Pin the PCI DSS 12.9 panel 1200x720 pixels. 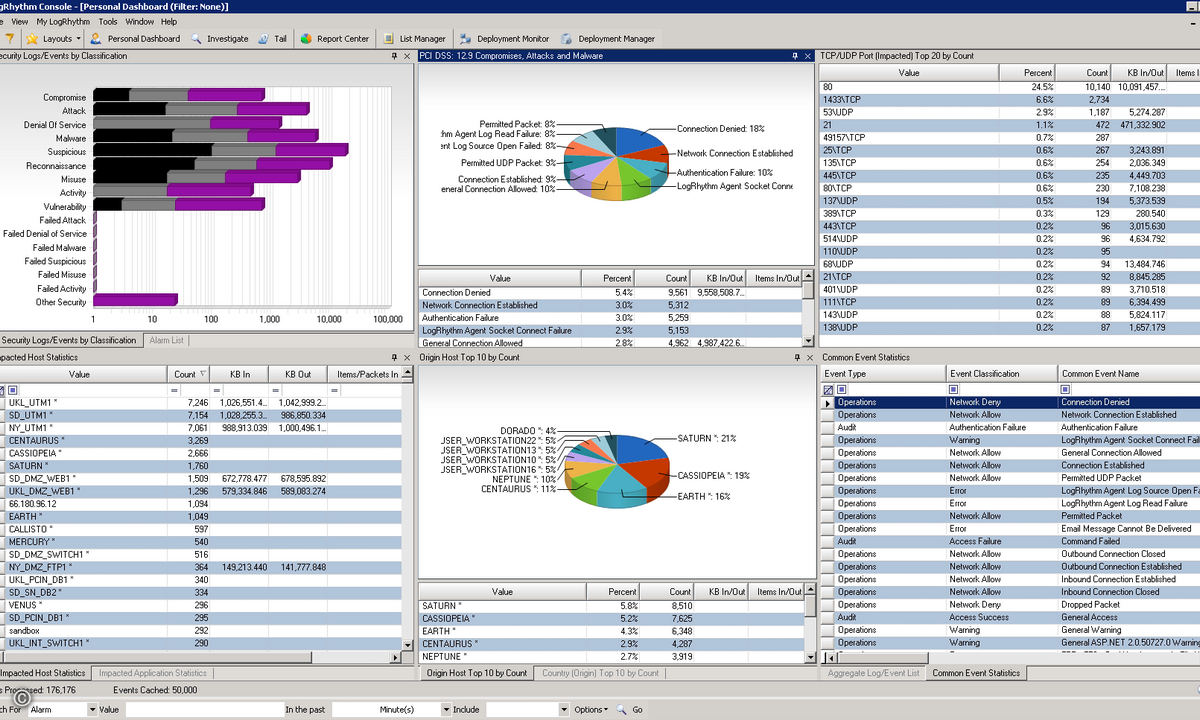[x=794, y=56]
